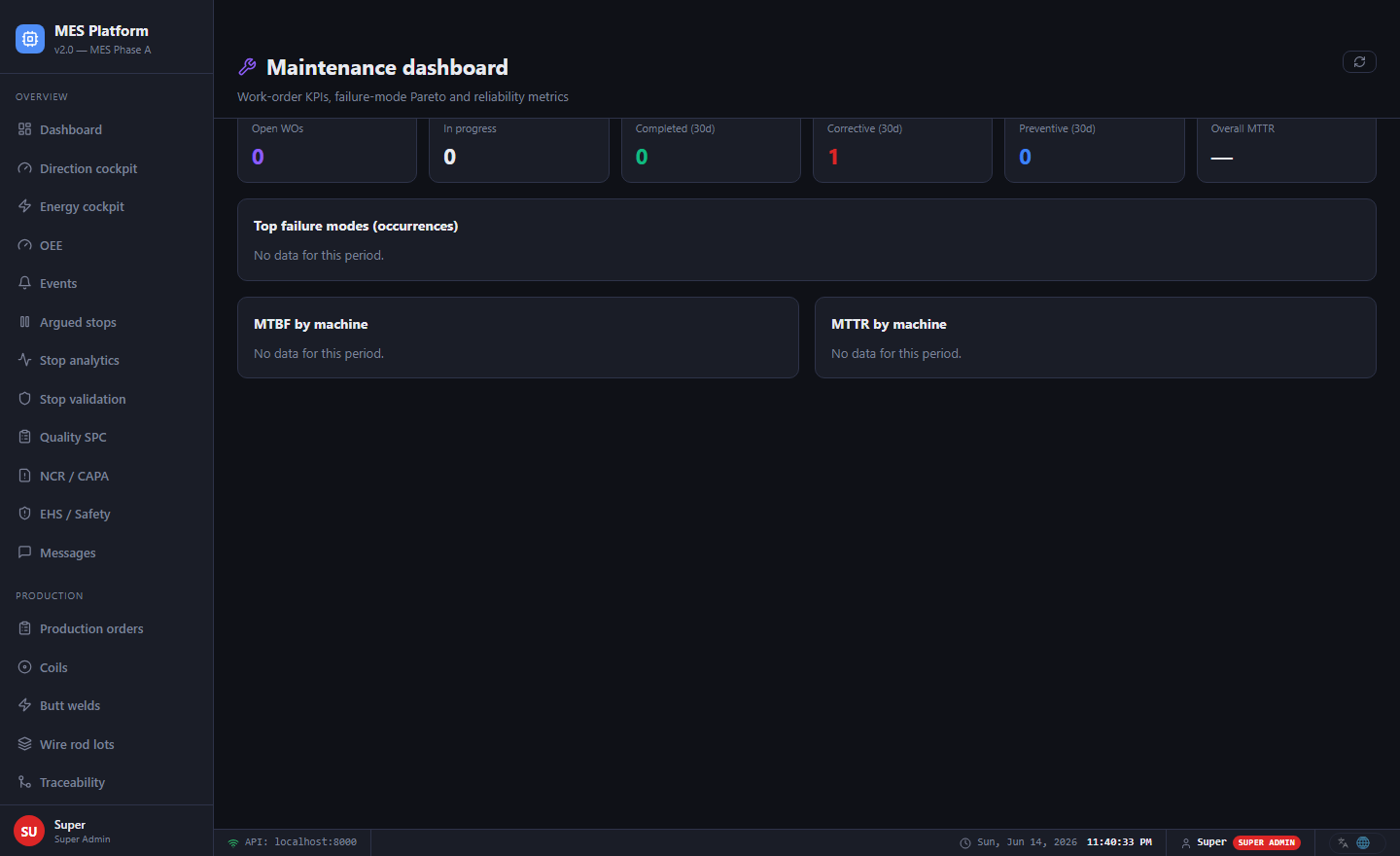The width and height of the screenshot is (1400, 856).
Task: Click the Wire rod lots layers icon
Action: [24, 744]
